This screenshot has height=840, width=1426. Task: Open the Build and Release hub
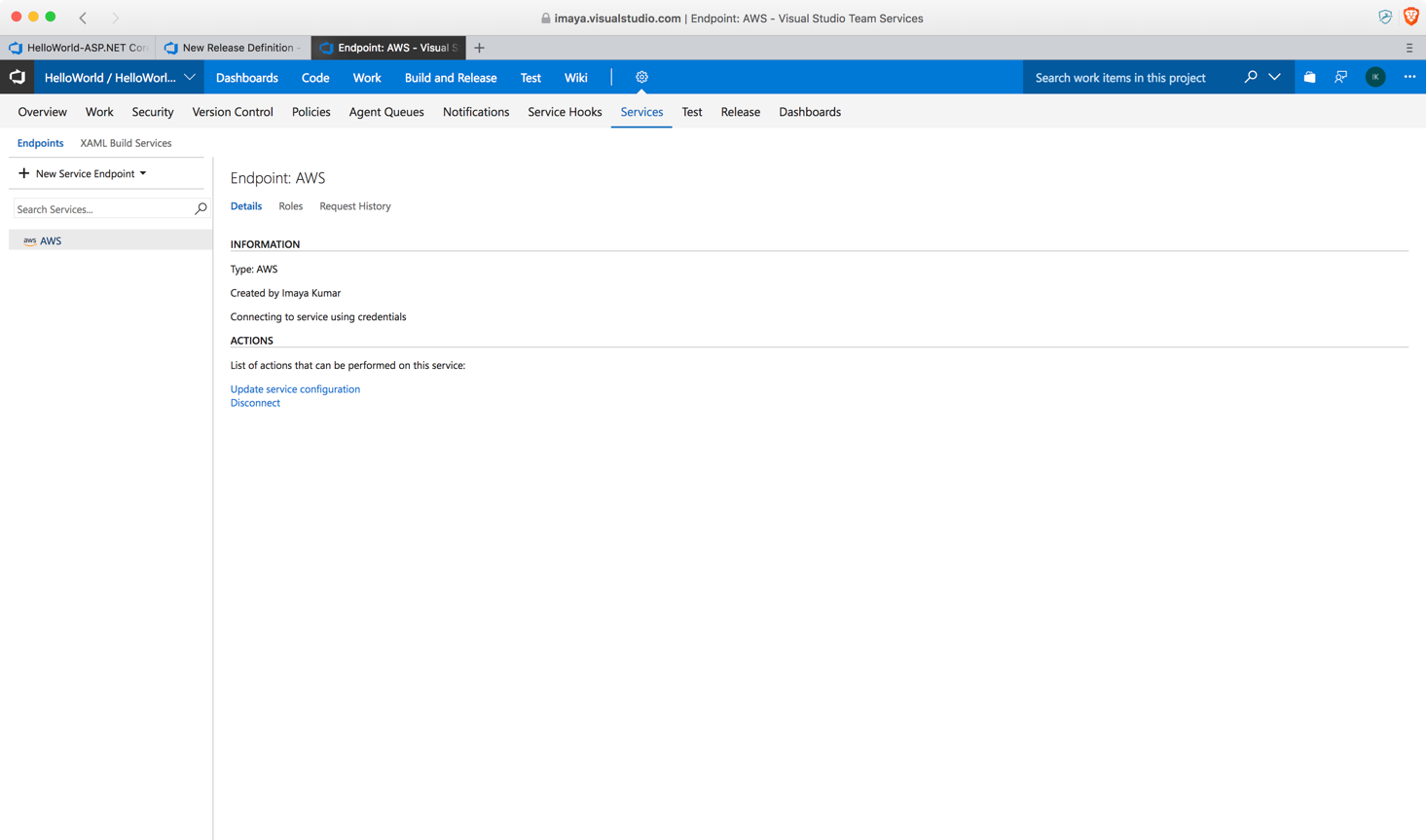coord(451,78)
